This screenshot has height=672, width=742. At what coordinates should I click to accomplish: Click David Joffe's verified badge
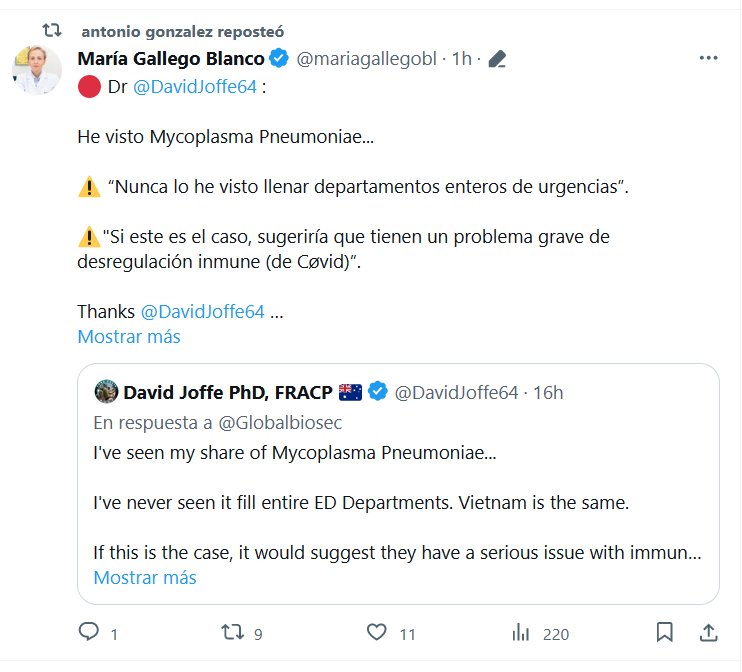pyautogui.click(x=378, y=392)
